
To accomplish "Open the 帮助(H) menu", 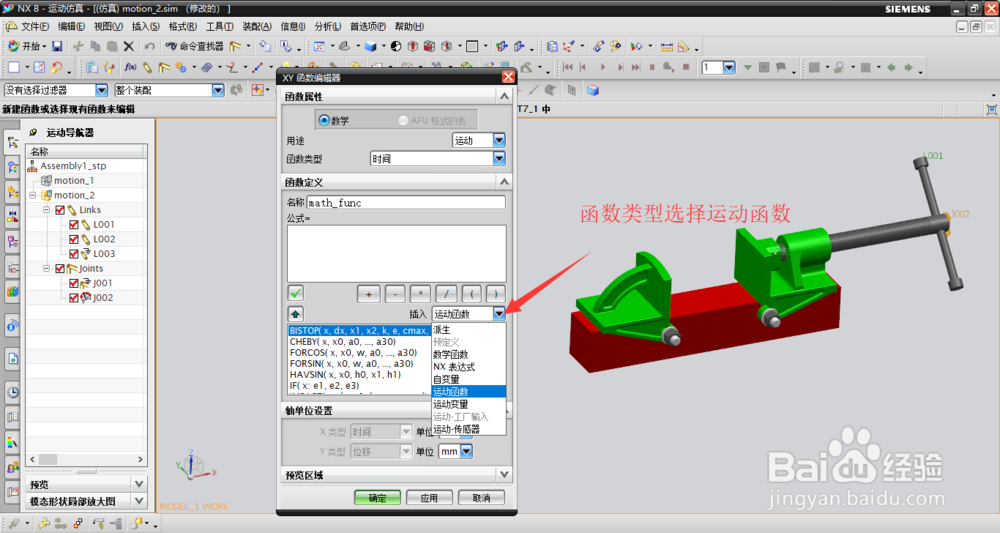I will click(409, 26).
